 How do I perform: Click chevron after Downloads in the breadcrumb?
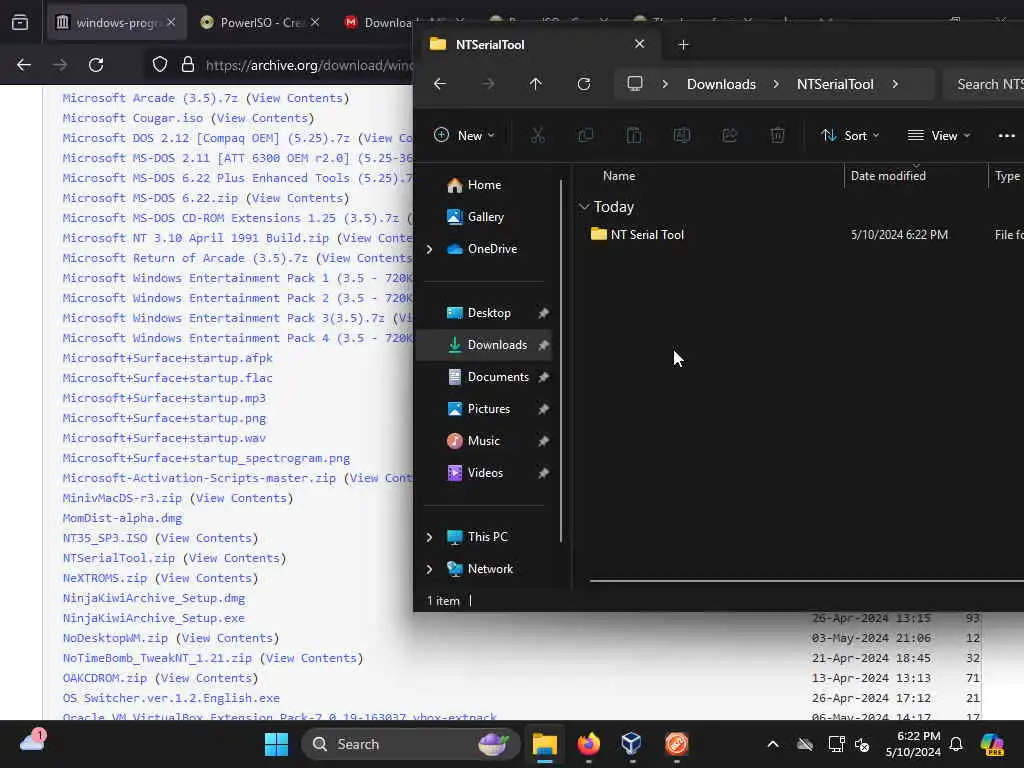(x=776, y=84)
